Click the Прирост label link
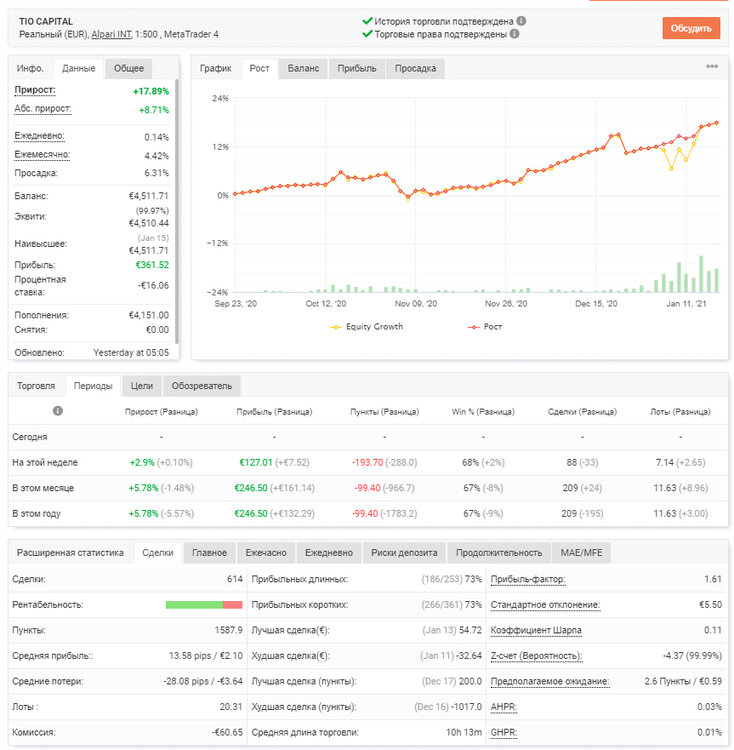 click(35, 90)
